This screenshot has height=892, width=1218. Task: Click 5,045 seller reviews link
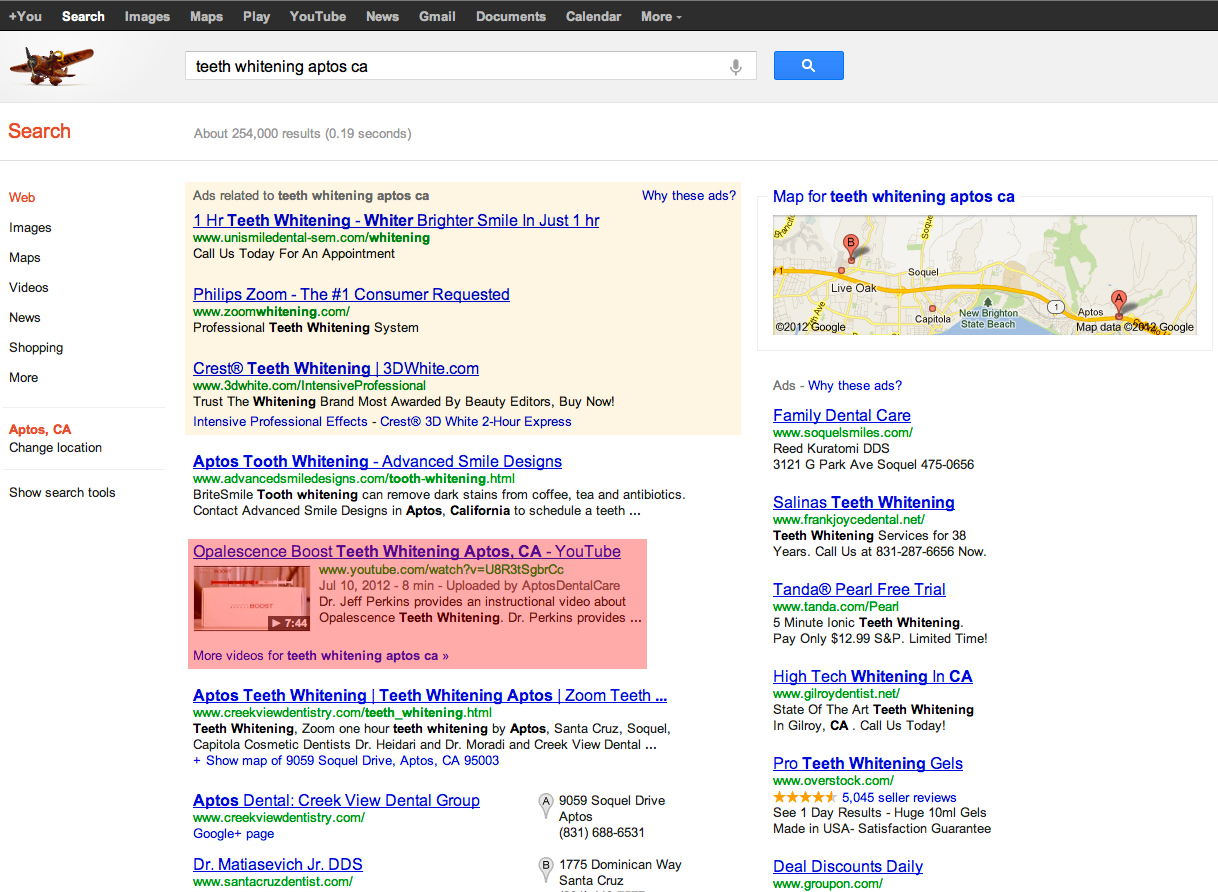tap(899, 798)
